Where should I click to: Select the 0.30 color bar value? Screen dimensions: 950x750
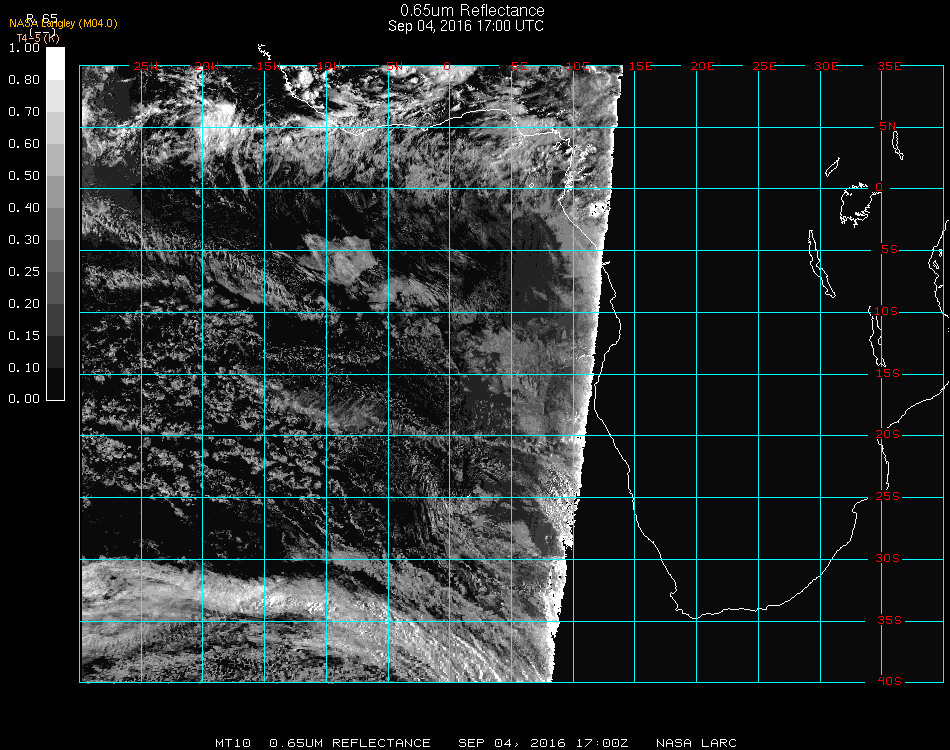pos(24,240)
